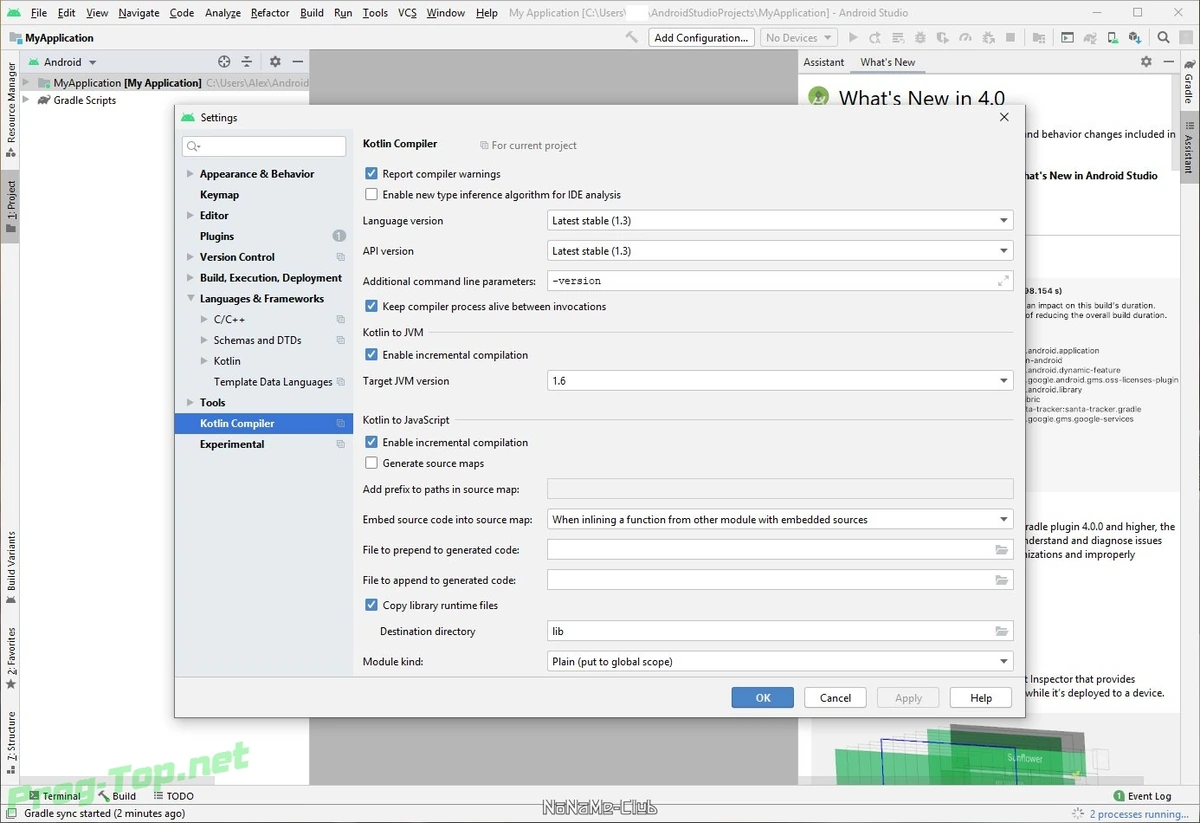The height and width of the screenshot is (823, 1200).
Task: Select Kotlin Compiler in settings tree
Action: 263,423
